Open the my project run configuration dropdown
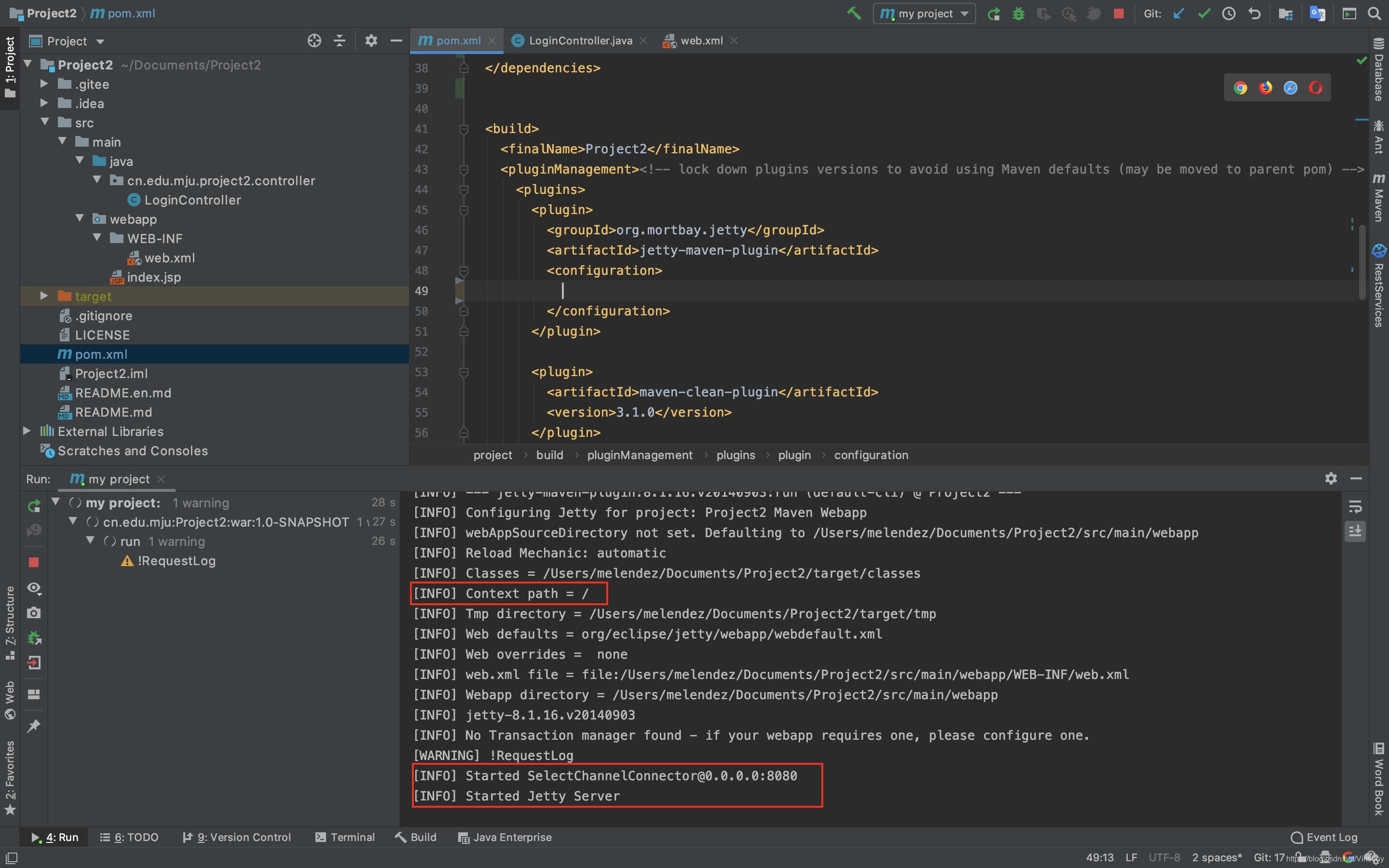 point(924,13)
